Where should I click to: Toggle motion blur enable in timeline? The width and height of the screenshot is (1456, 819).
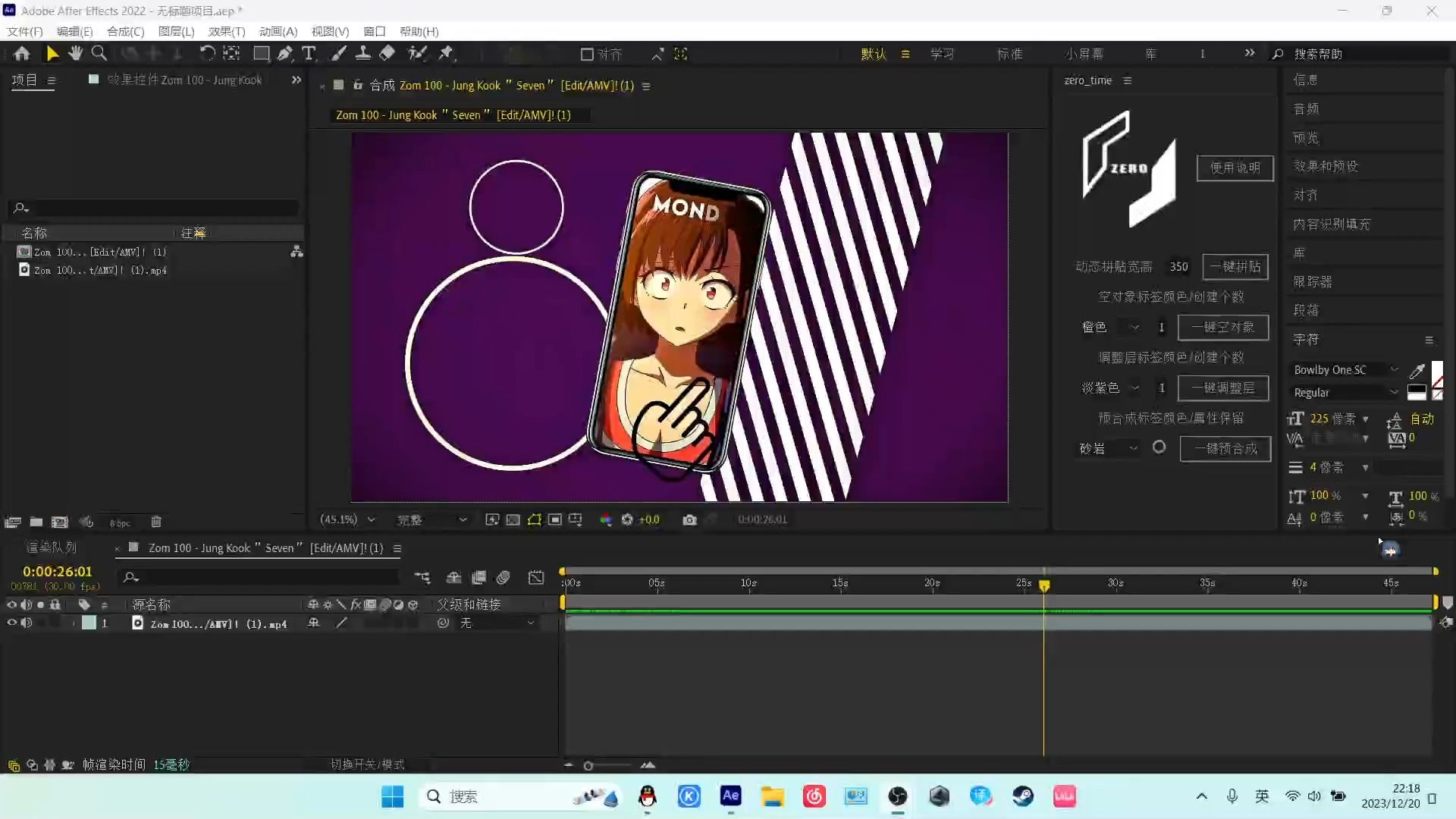[x=504, y=578]
